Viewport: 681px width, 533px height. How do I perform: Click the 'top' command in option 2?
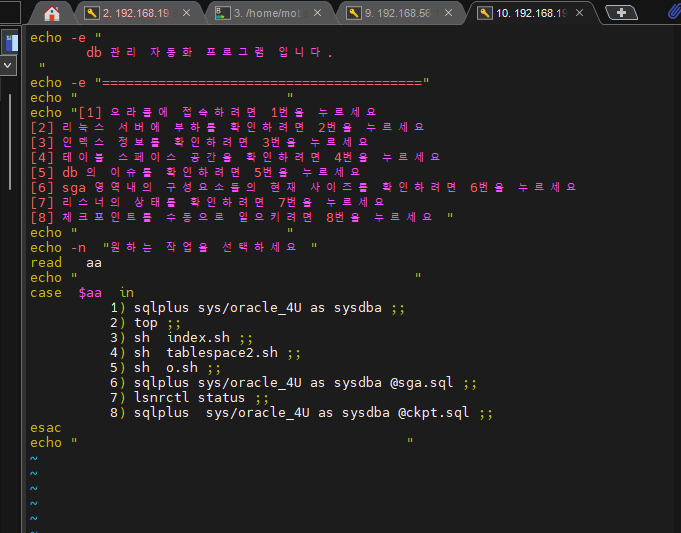point(145,323)
